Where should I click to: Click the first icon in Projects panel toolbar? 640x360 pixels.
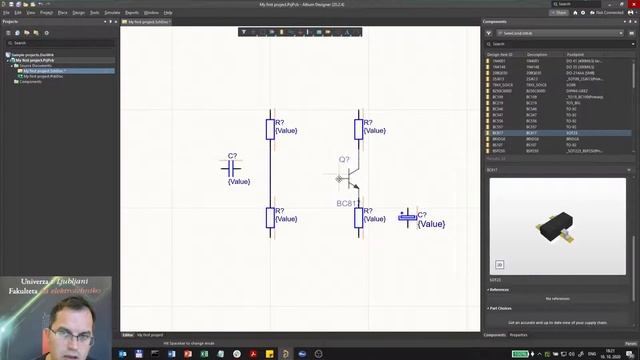tap(8, 33)
